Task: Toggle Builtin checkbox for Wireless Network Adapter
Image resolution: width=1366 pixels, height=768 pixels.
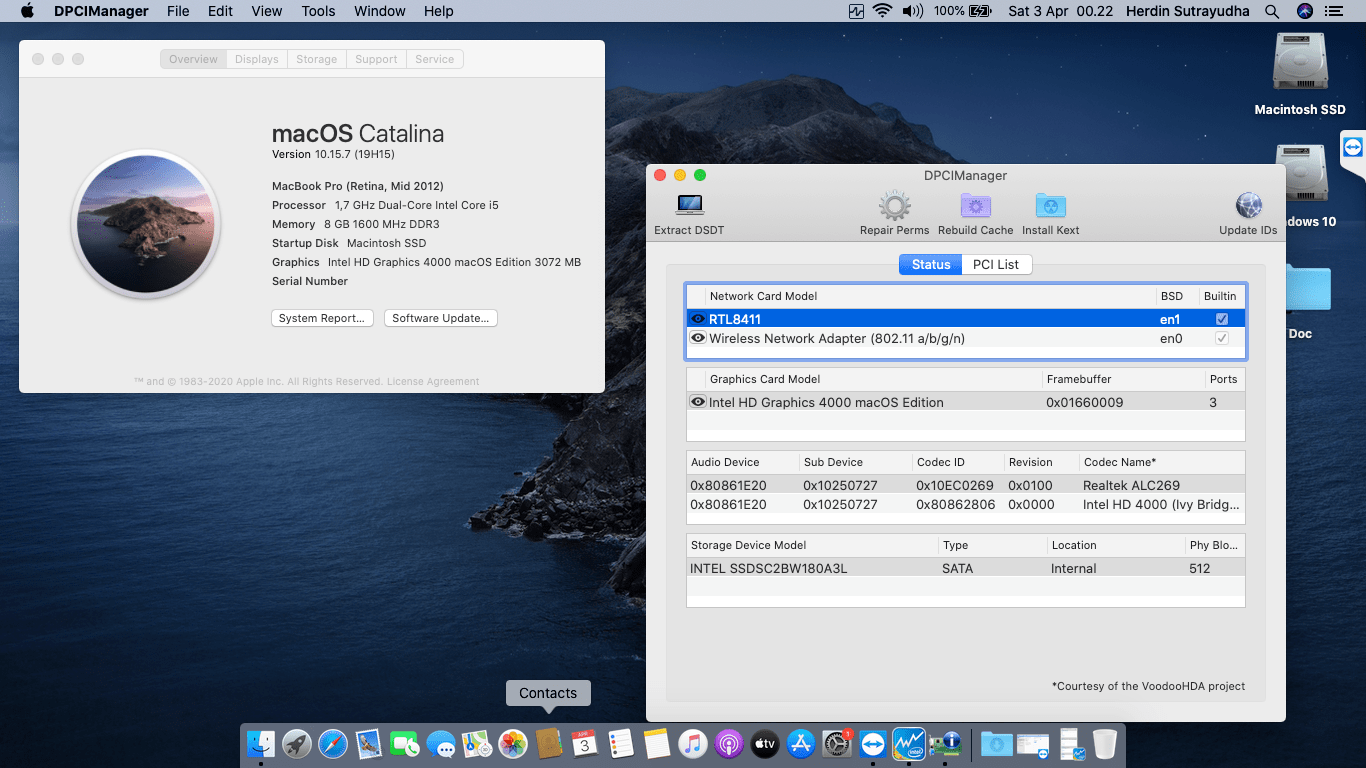Action: [x=1221, y=338]
